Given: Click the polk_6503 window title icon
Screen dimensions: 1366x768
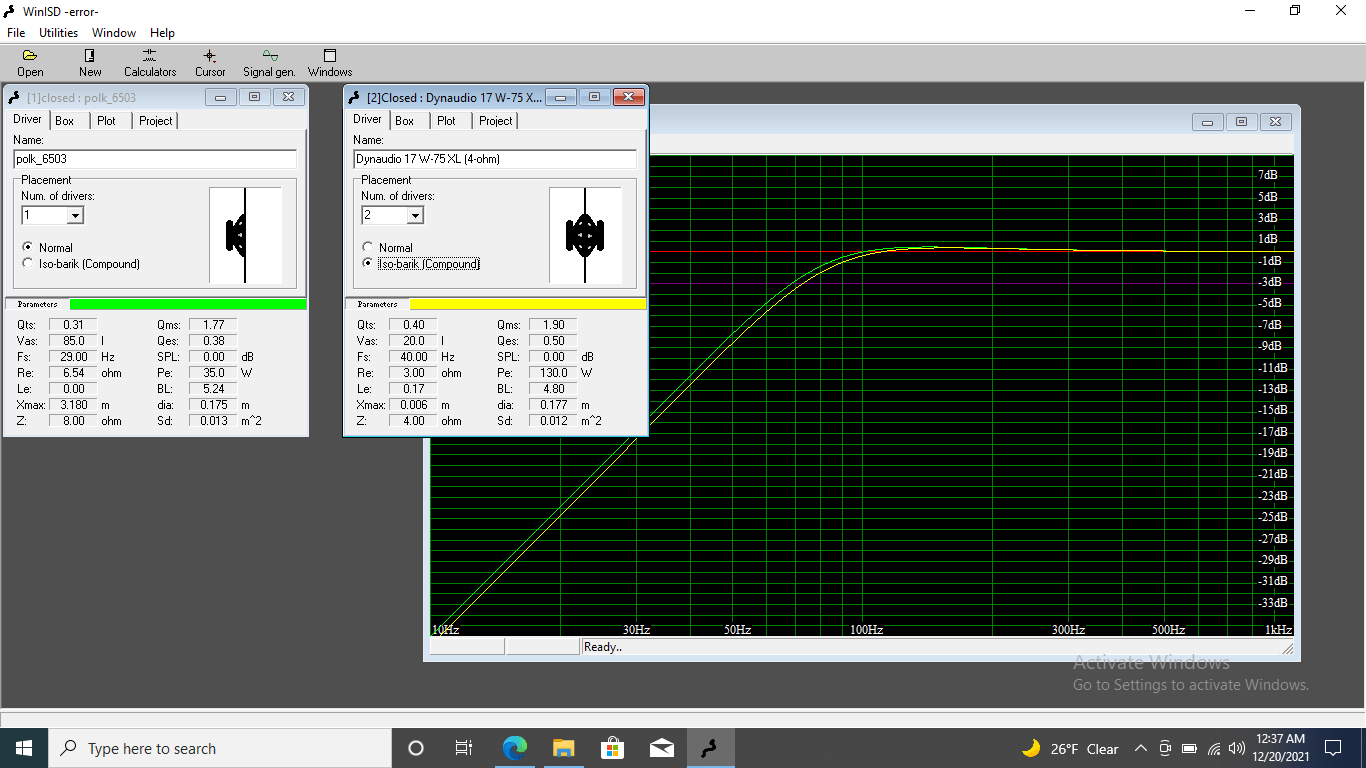Looking at the screenshot, I should (15, 97).
